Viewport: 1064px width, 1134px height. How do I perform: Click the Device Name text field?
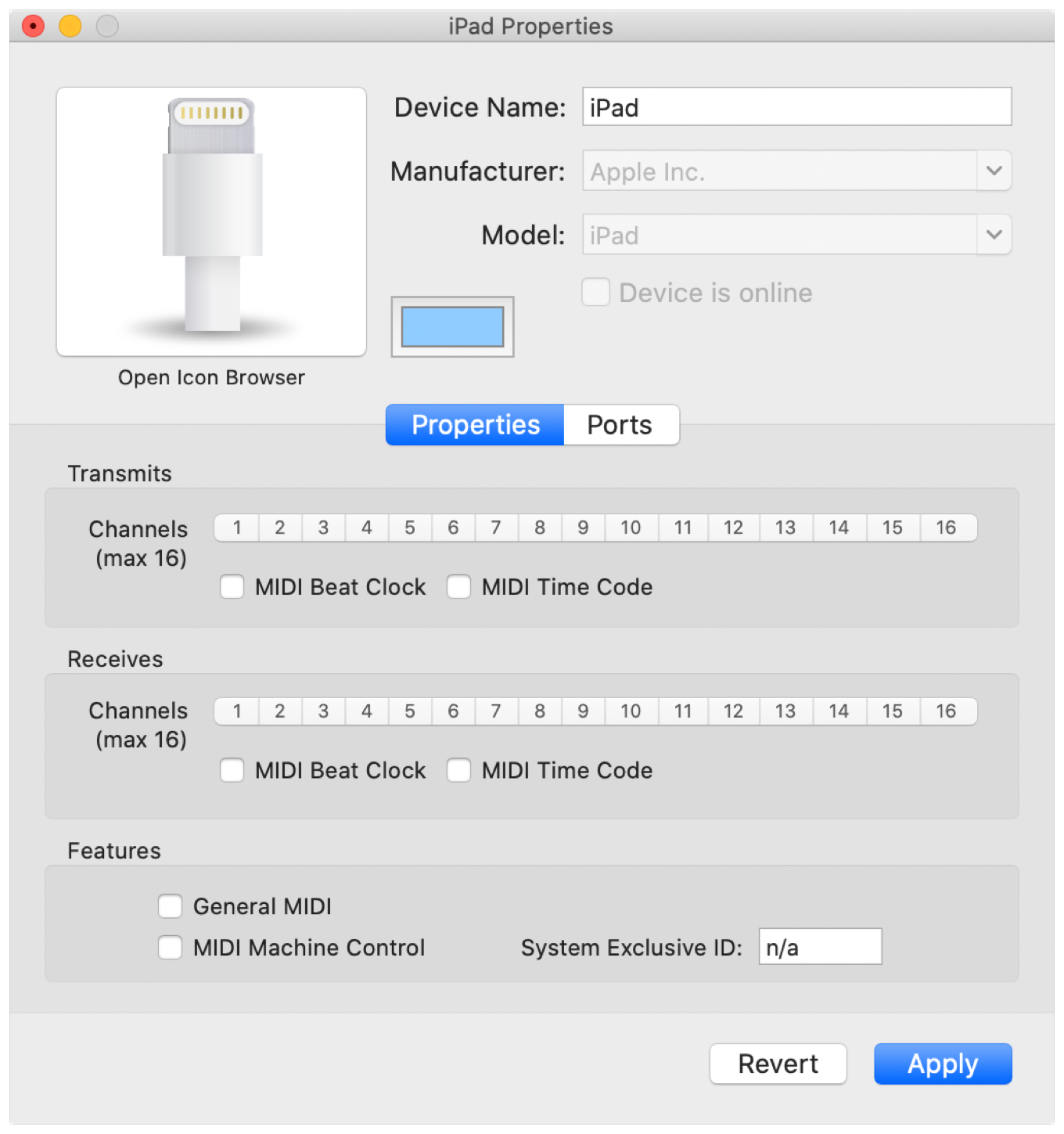click(796, 107)
